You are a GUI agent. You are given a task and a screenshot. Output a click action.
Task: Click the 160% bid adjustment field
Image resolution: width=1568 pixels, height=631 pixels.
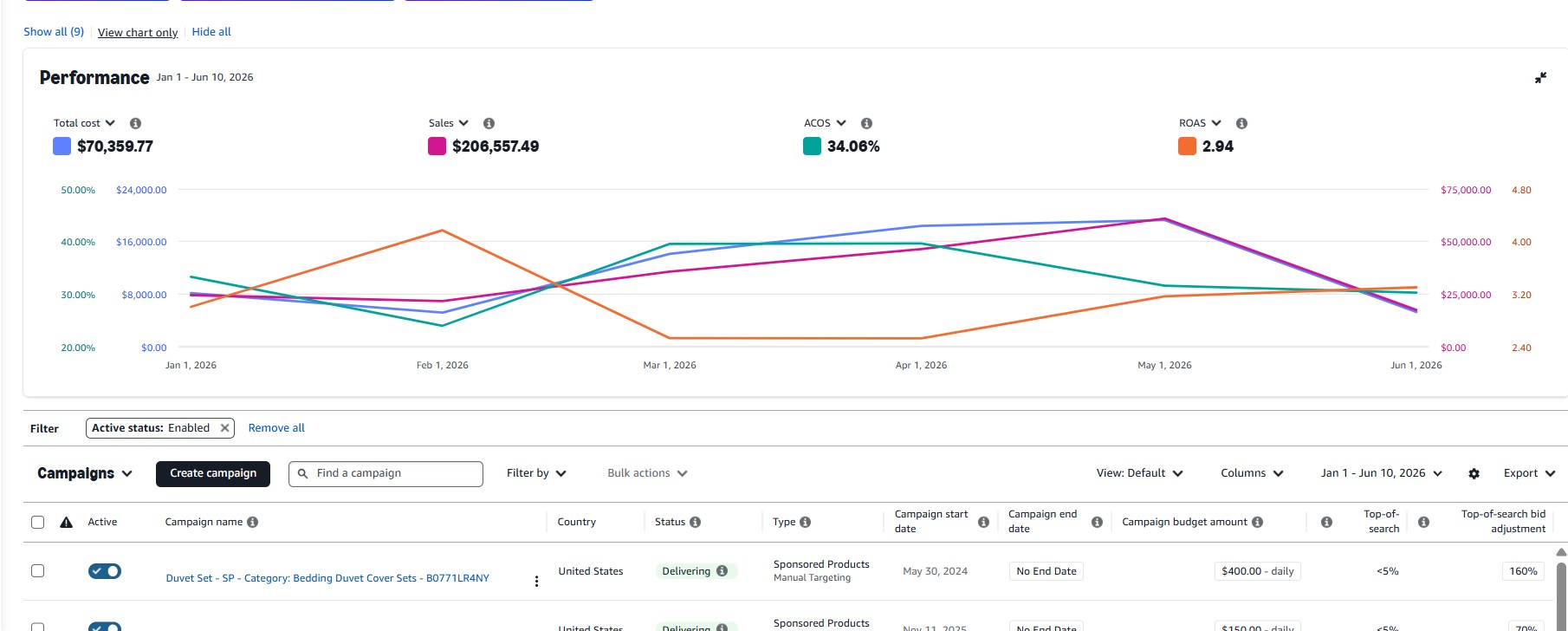[x=1523, y=571]
